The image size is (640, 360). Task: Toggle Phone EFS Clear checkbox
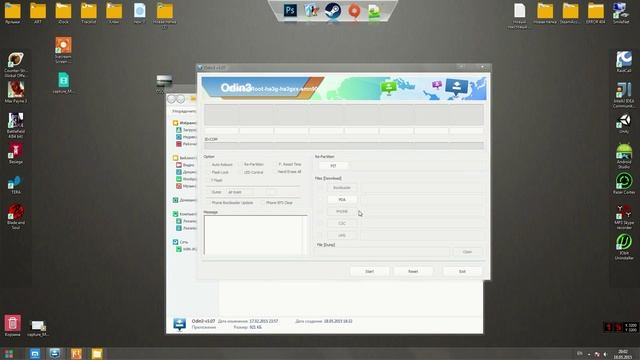(x=262, y=202)
